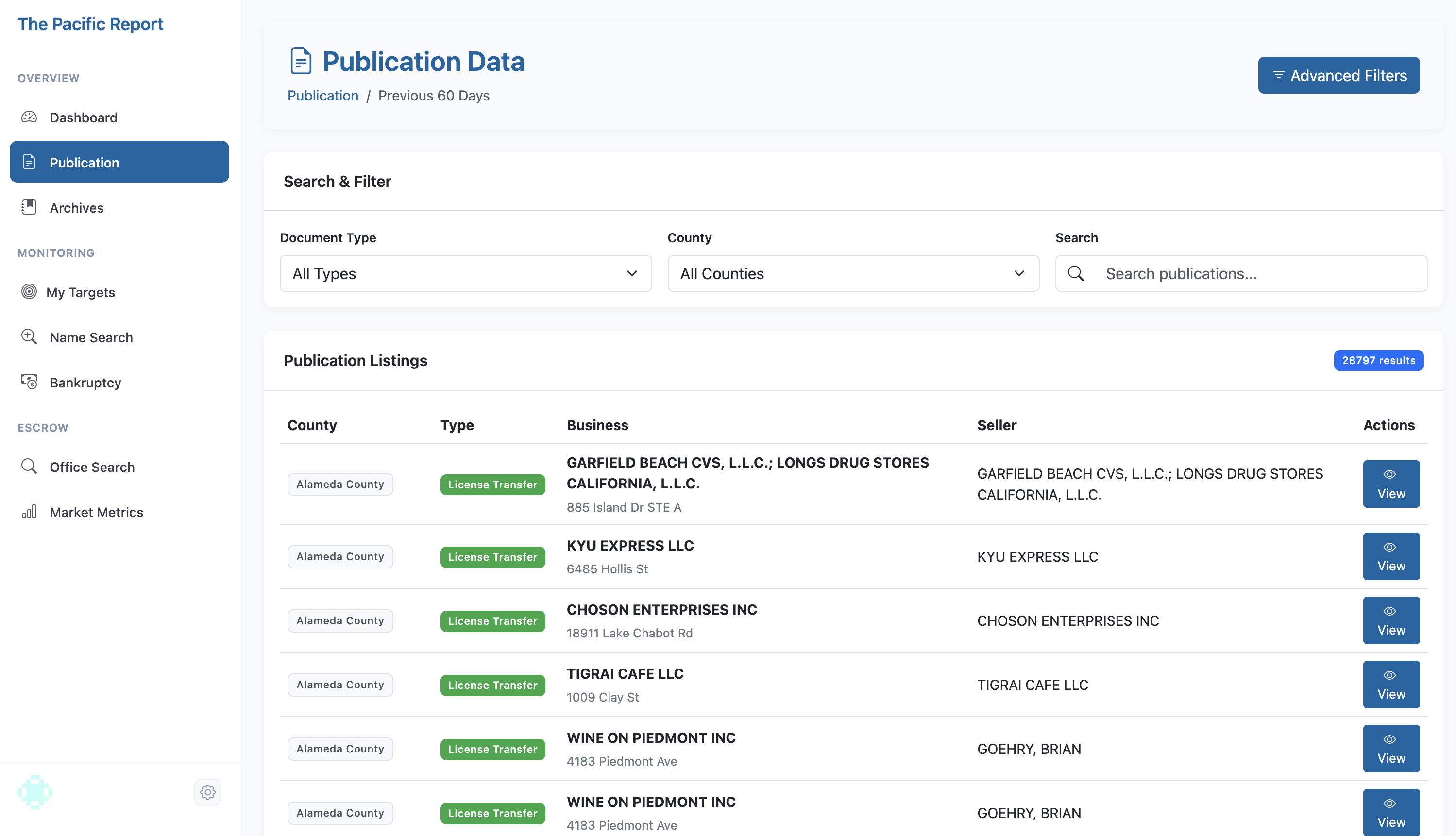Click address 885 Island Dr STE A
The width and height of the screenshot is (1456, 836).
coord(624,507)
